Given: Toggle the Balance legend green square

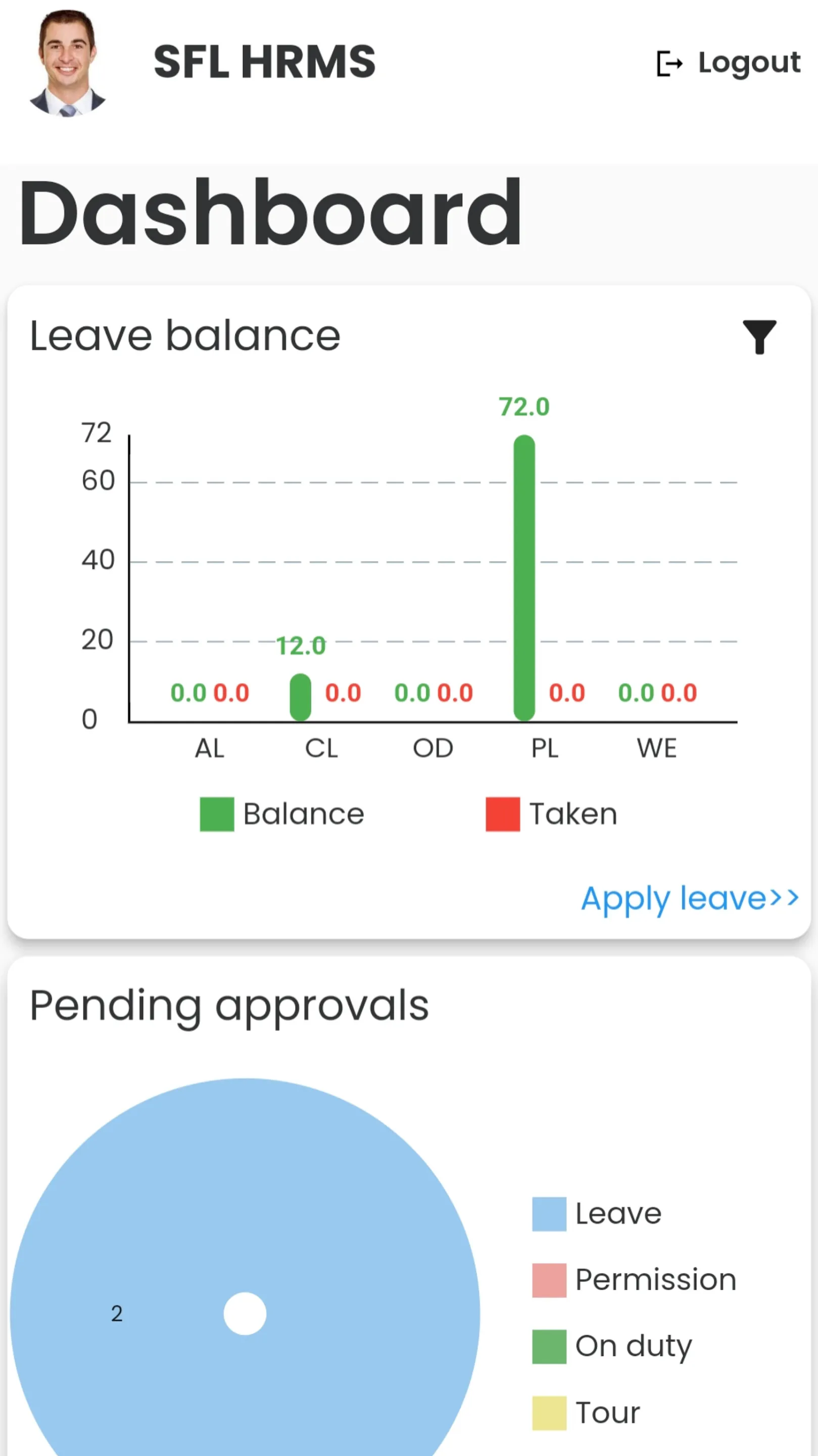Looking at the screenshot, I should pyautogui.click(x=217, y=814).
